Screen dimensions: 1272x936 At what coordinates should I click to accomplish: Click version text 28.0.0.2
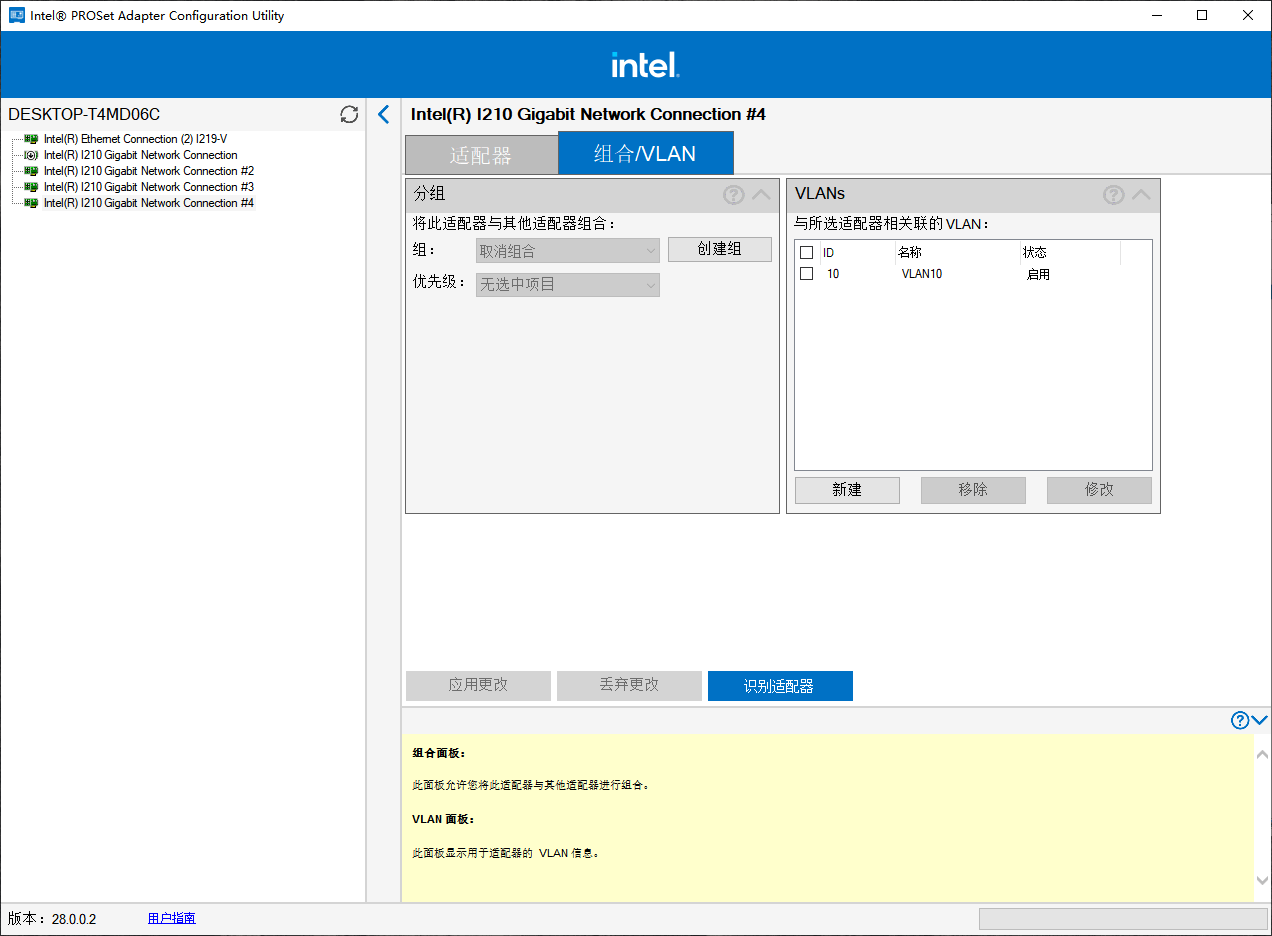coord(72,918)
